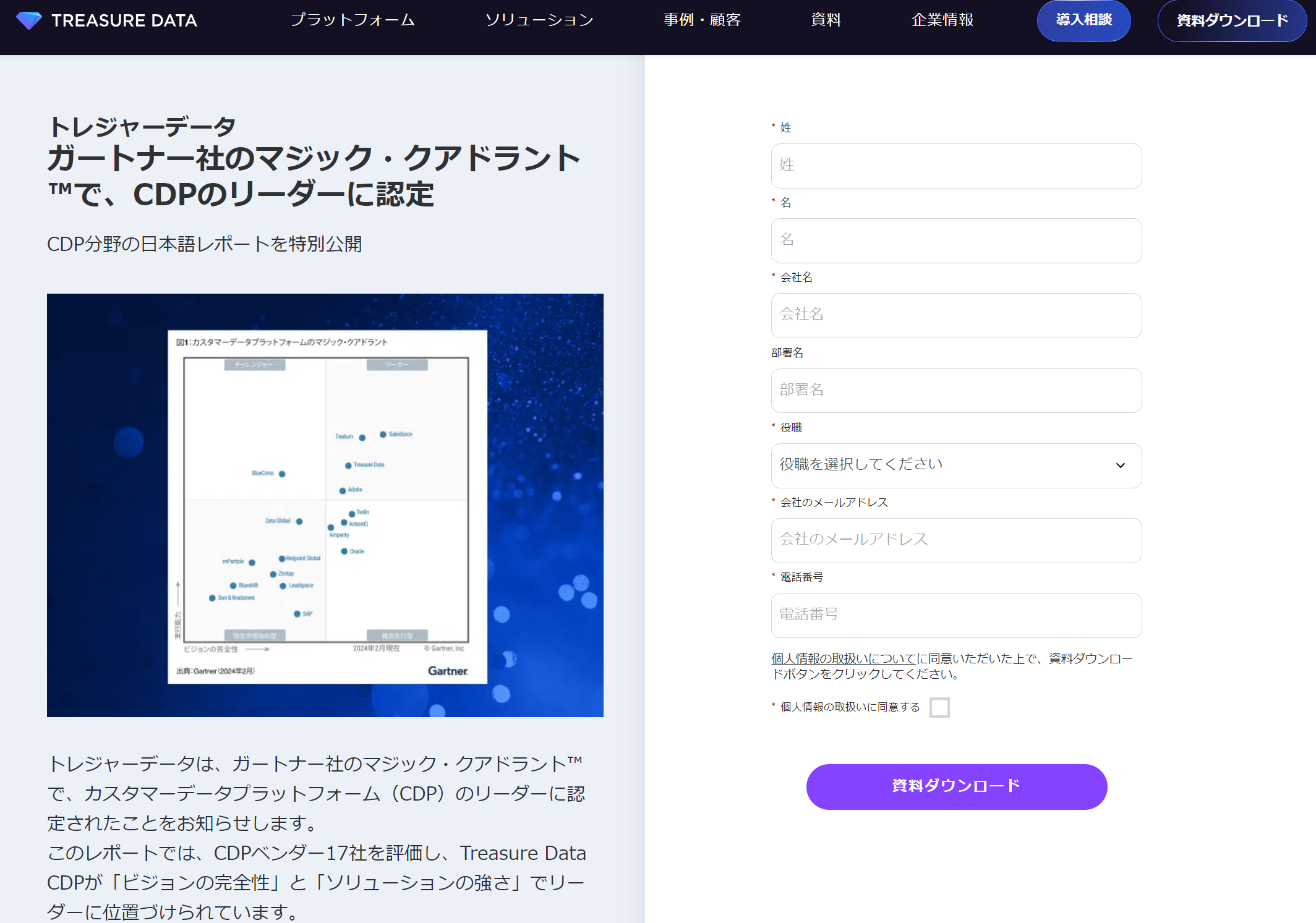The image size is (1316, 923).
Task: Click into the 名 input field
Action: click(956, 240)
